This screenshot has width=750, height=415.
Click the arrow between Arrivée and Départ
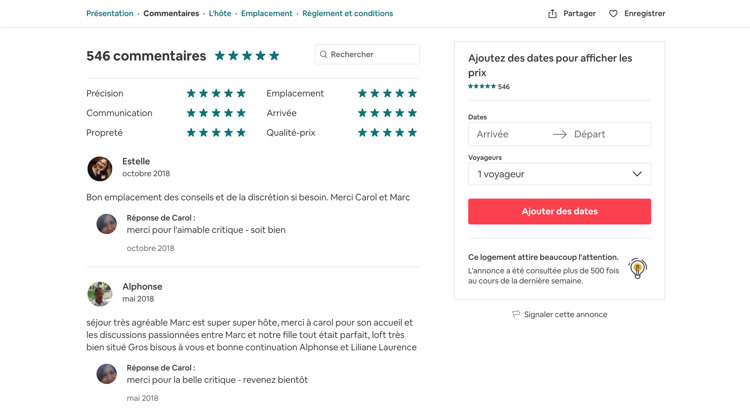coord(560,134)
